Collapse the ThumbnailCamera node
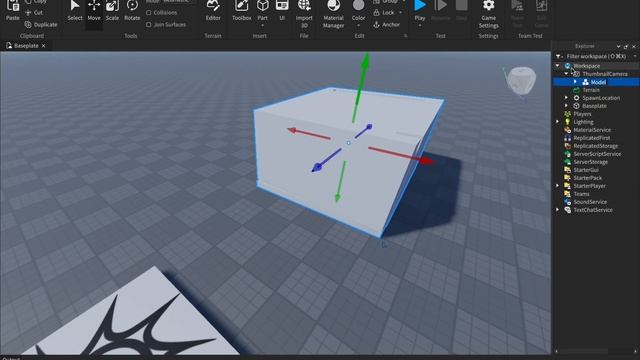Image resolution: width=640 pixels, height=360 pixels. coord(566,74)
